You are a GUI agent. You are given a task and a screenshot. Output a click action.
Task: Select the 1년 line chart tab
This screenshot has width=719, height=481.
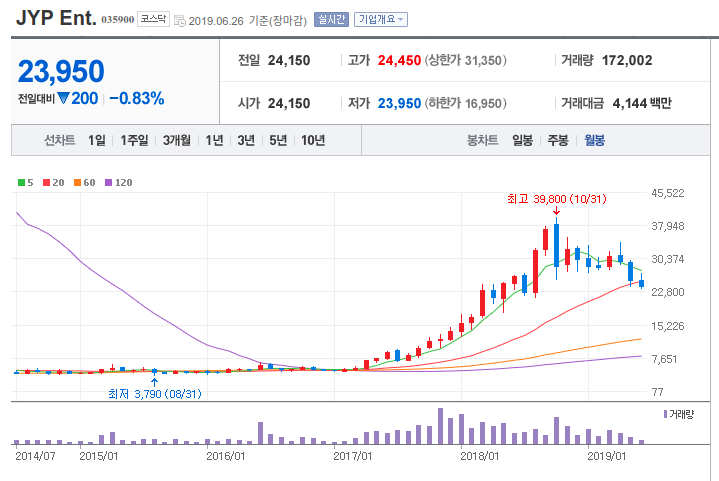(x=214, y=140)
